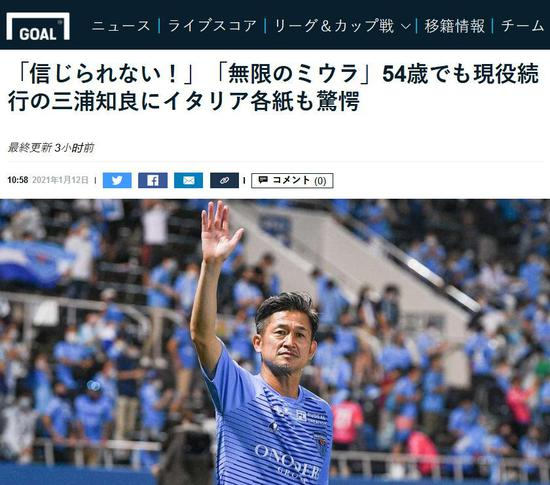
Task: Click the GOAL logo
Action: point(38,26)
